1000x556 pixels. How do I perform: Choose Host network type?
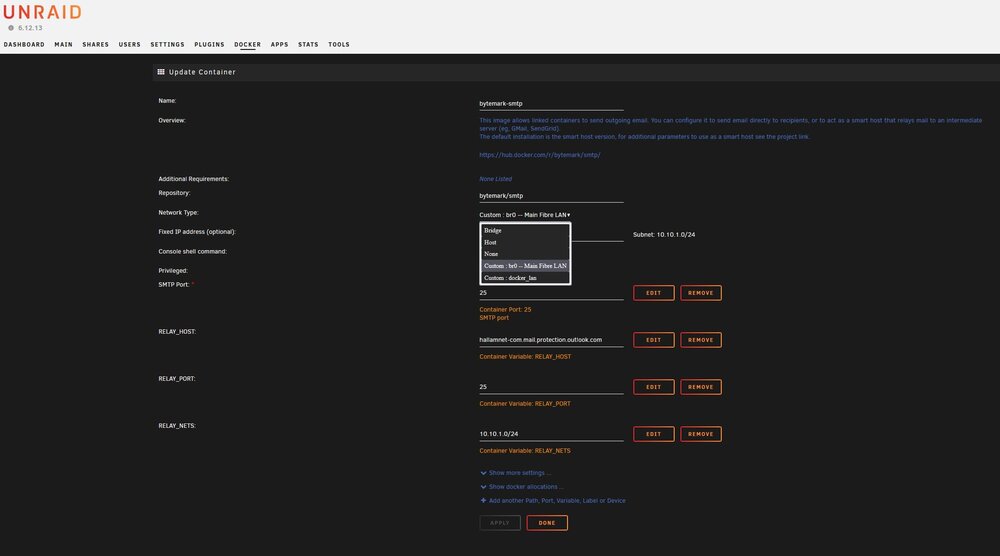pos(525,242)
